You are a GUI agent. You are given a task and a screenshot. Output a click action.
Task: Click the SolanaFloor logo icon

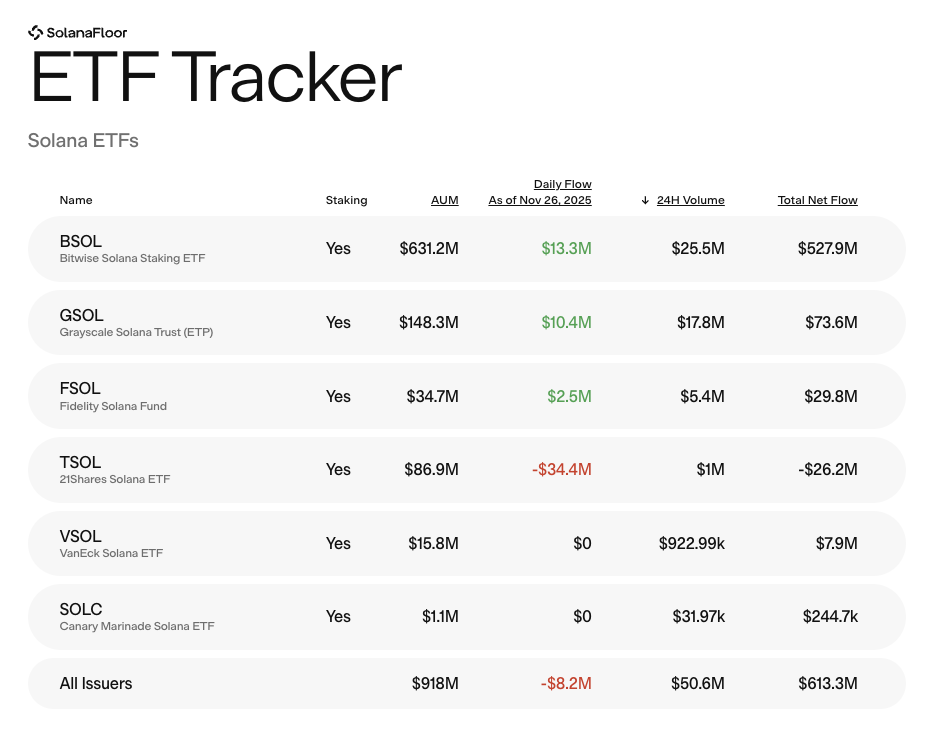point(36,31)
